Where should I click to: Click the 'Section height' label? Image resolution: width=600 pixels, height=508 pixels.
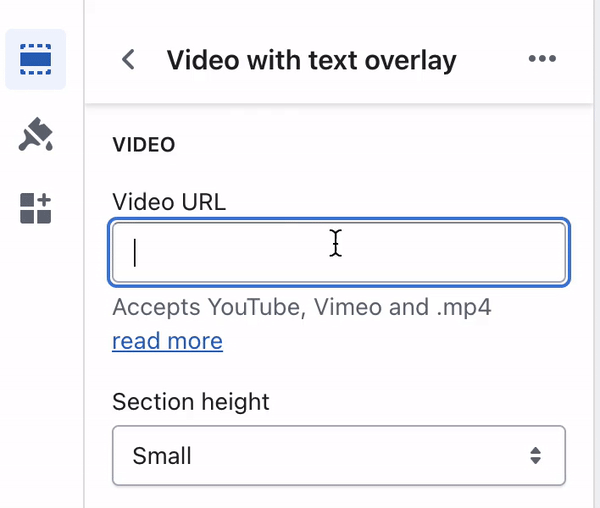tap(191, 402)
